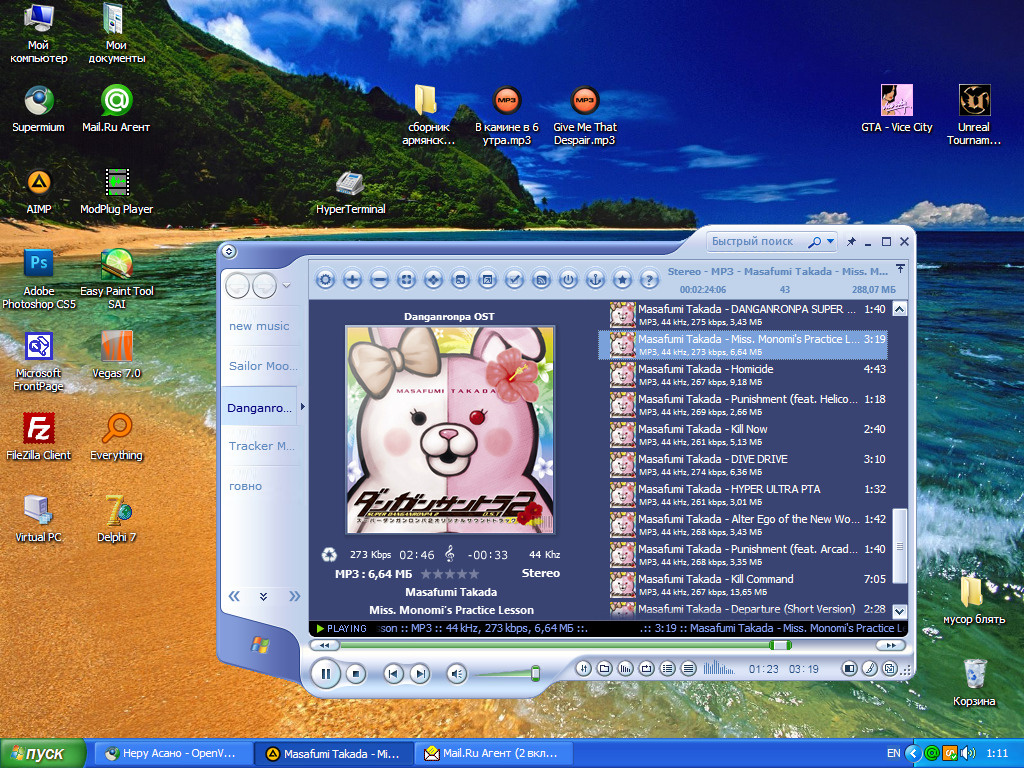Open the ModPlug Player desktop icon
The height and width of the screenshot is (768, 1024).
coord(116,191)
